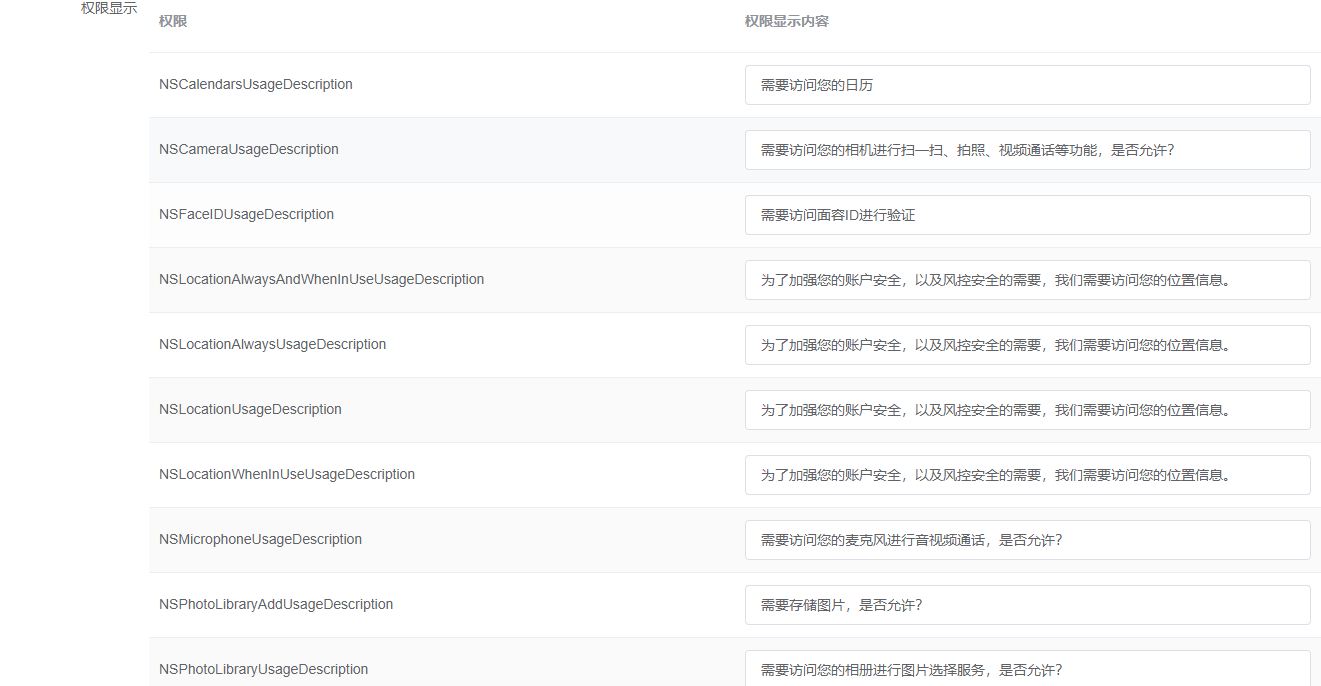
Task: Click the NSCalendarsUsageDescription text input field
Action: click(x=1027, y=85)
